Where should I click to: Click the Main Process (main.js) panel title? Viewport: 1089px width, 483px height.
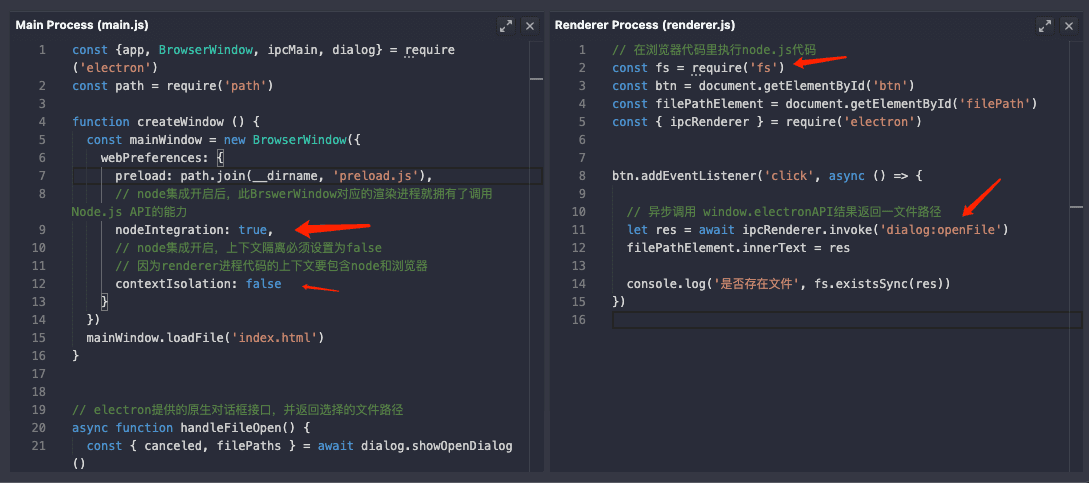[82, 25]
